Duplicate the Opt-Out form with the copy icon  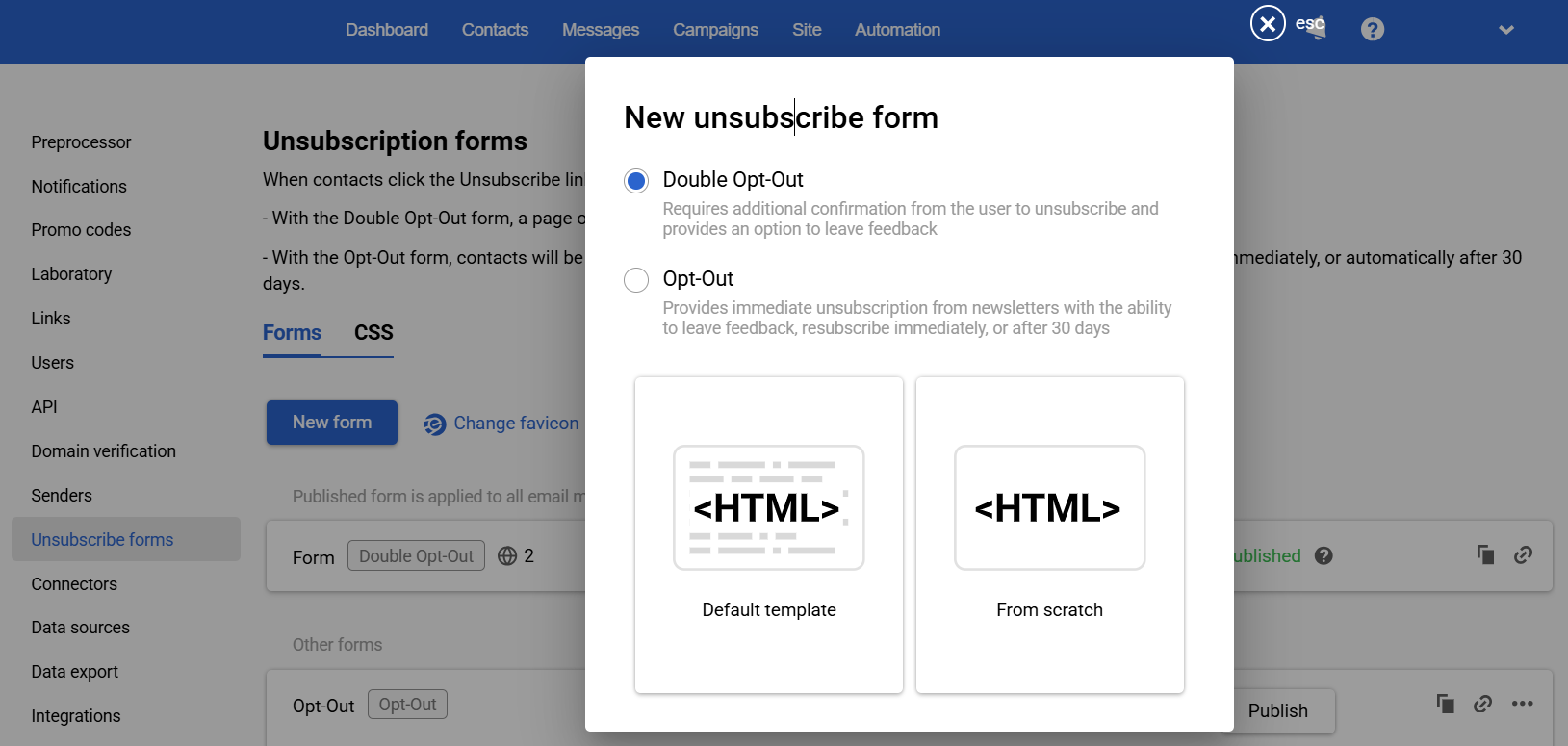tap(1445, 704)
